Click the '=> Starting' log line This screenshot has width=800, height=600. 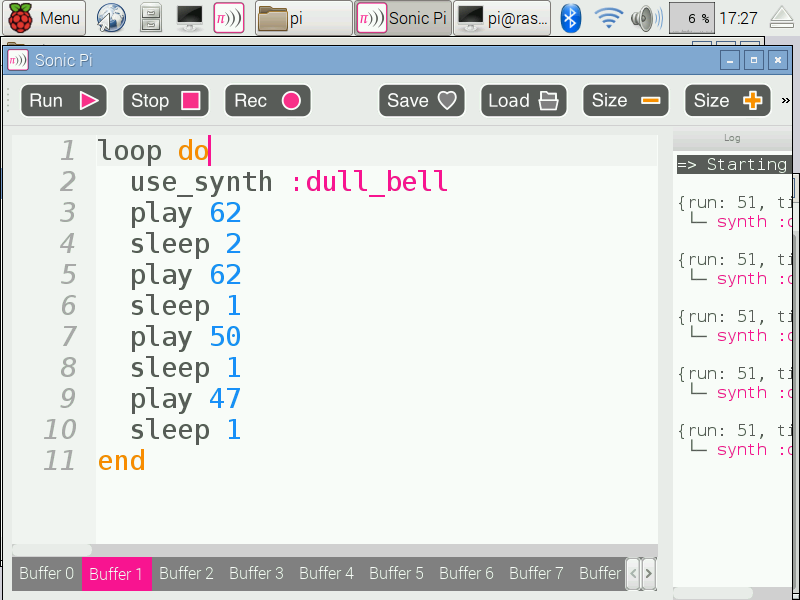point(734,165)
